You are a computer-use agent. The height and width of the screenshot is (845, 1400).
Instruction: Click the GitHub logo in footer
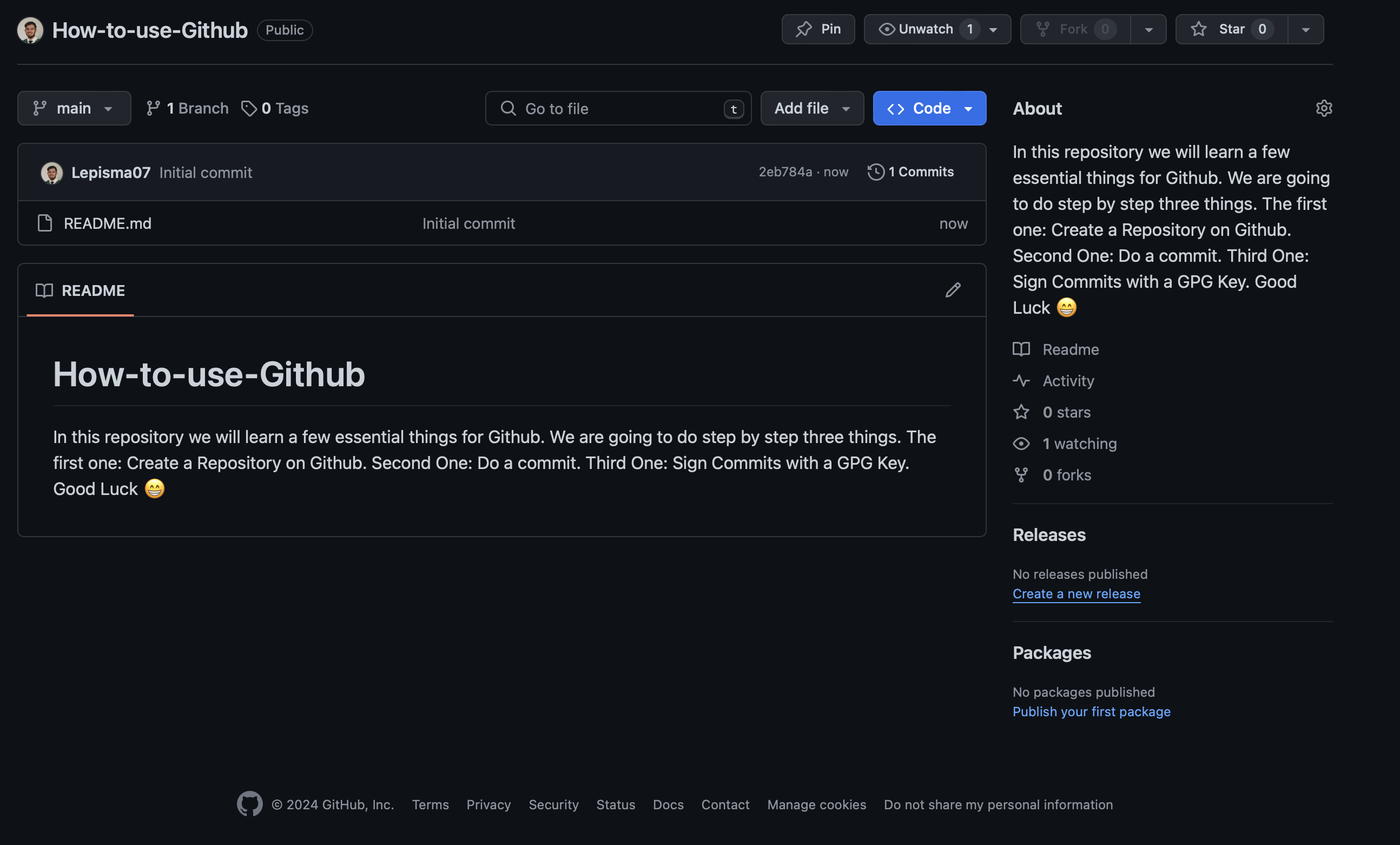pos(249,803)
